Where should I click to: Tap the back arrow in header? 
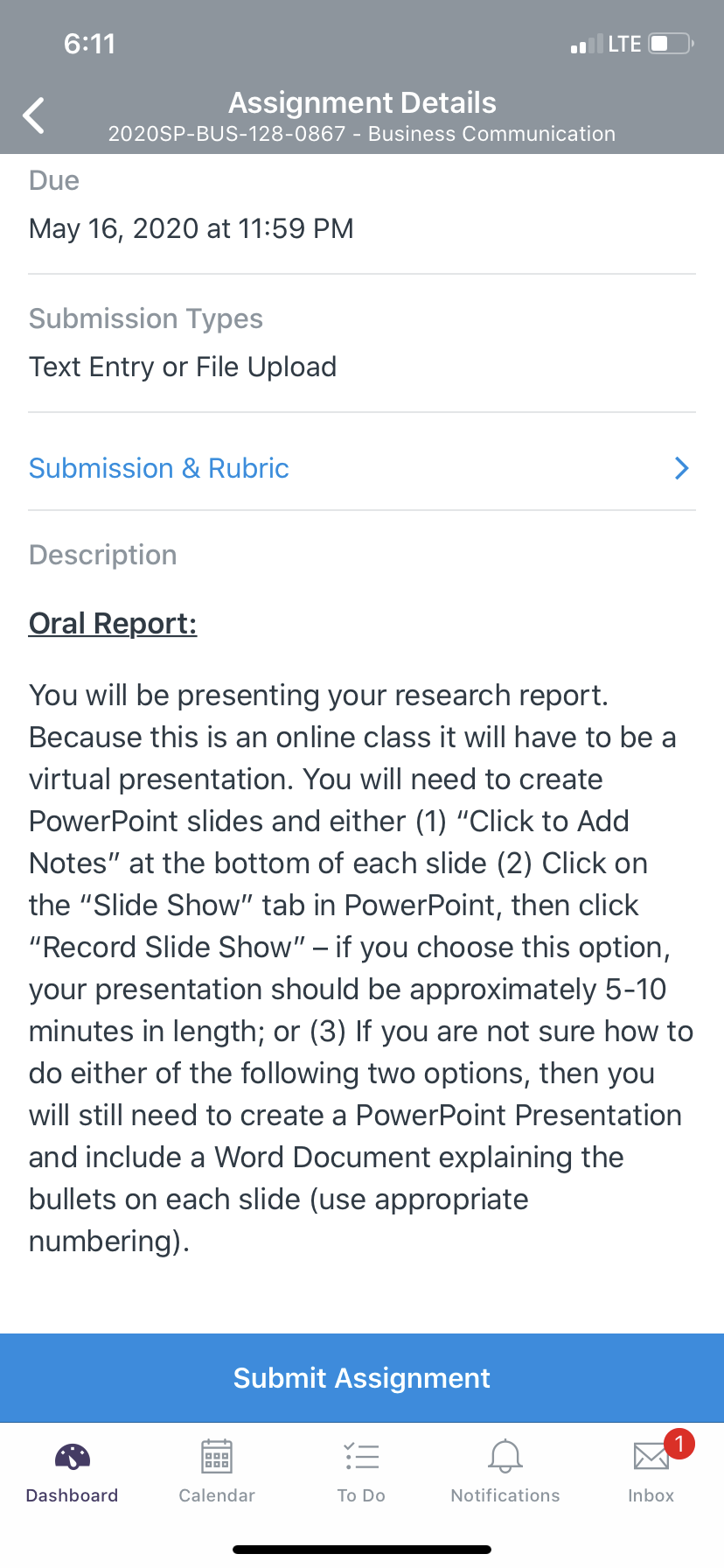[x=33, y=115]
